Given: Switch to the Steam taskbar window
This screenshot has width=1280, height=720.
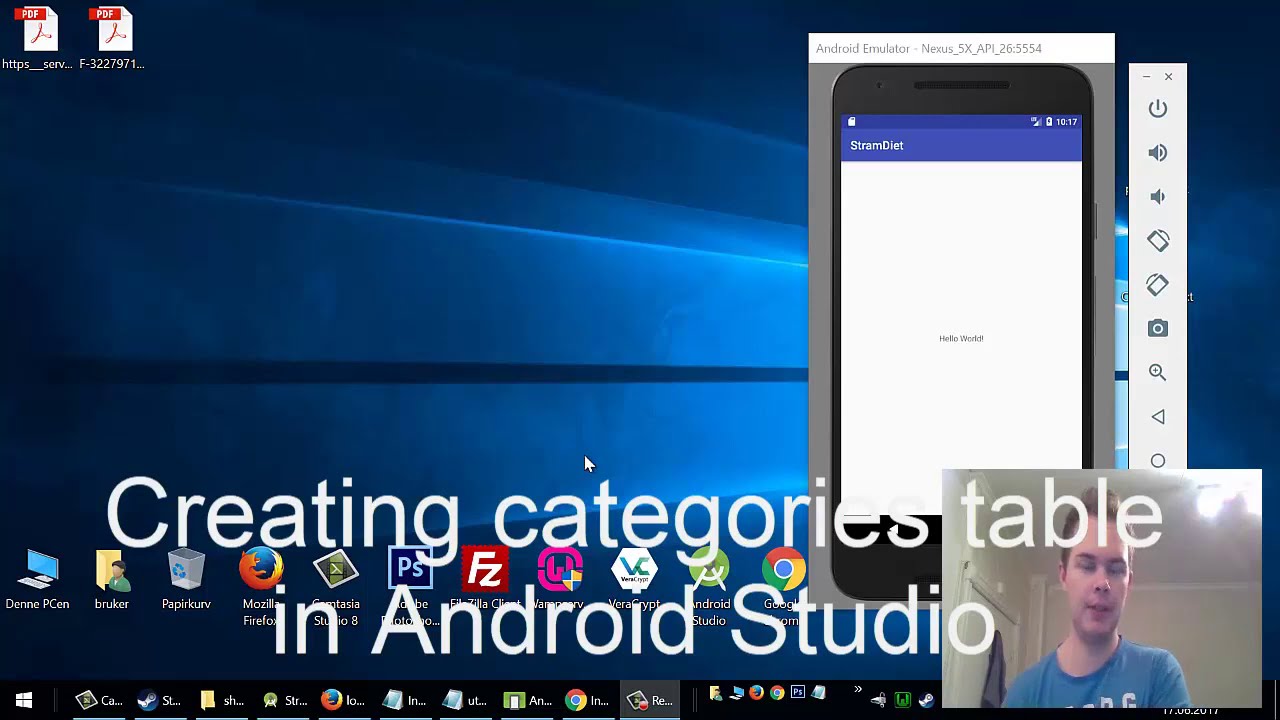Looking at the screenshot, I should tap(159, 700).
